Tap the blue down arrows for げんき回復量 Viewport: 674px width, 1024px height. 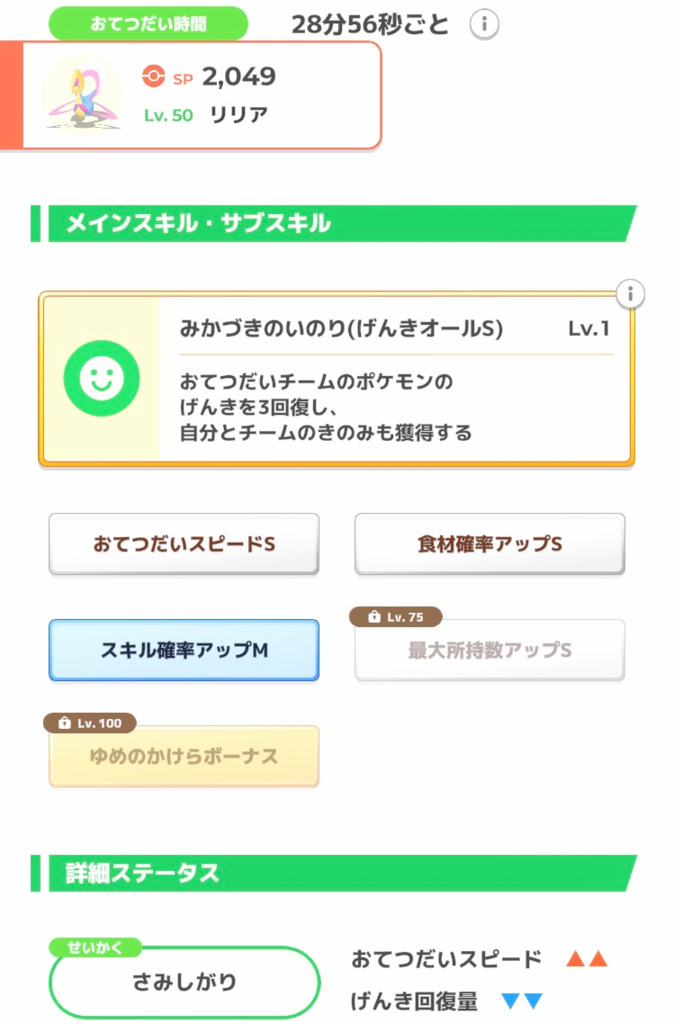[522, 1000]
